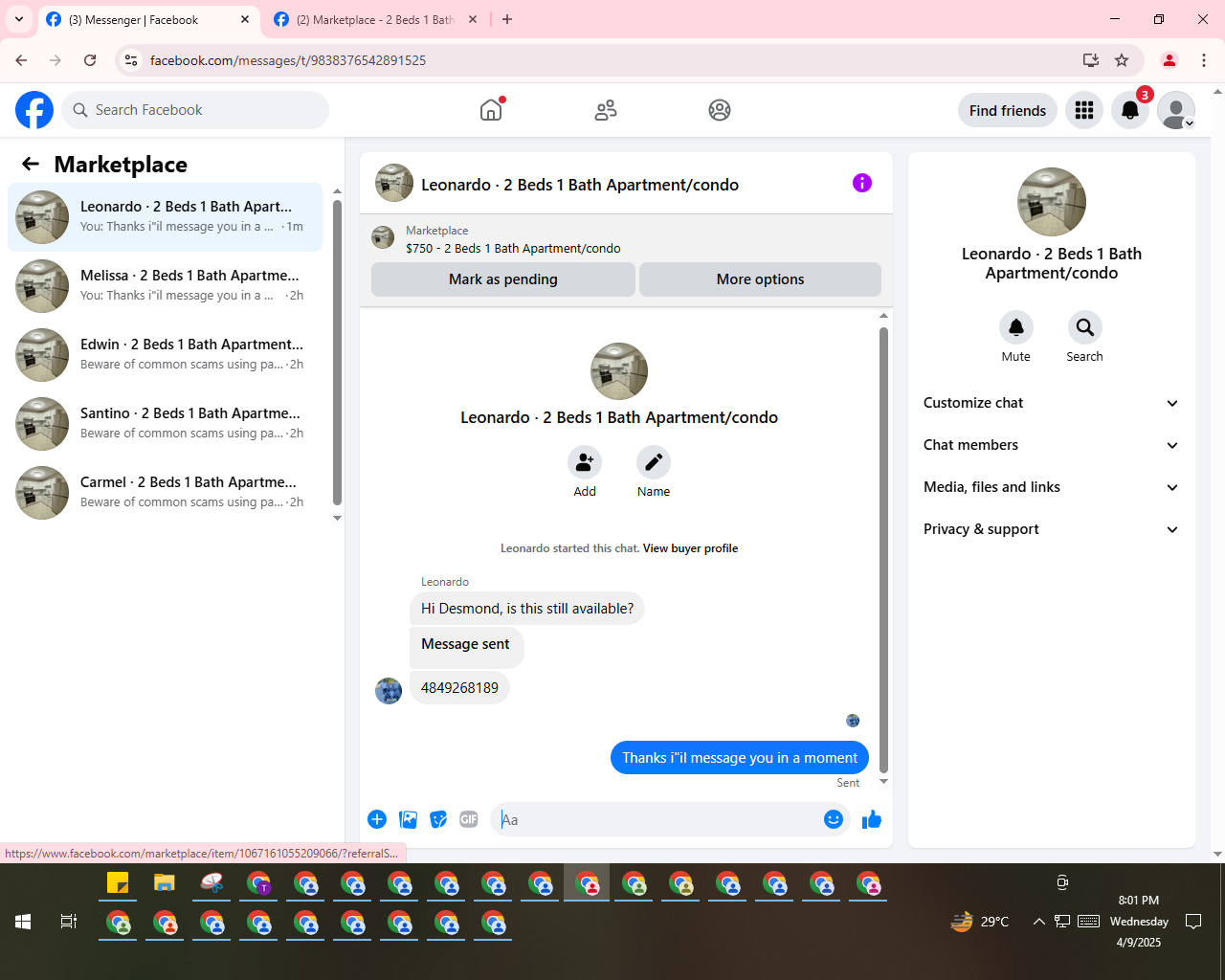
Task: Open Task View on the taskbar
Action: [69, 922]
